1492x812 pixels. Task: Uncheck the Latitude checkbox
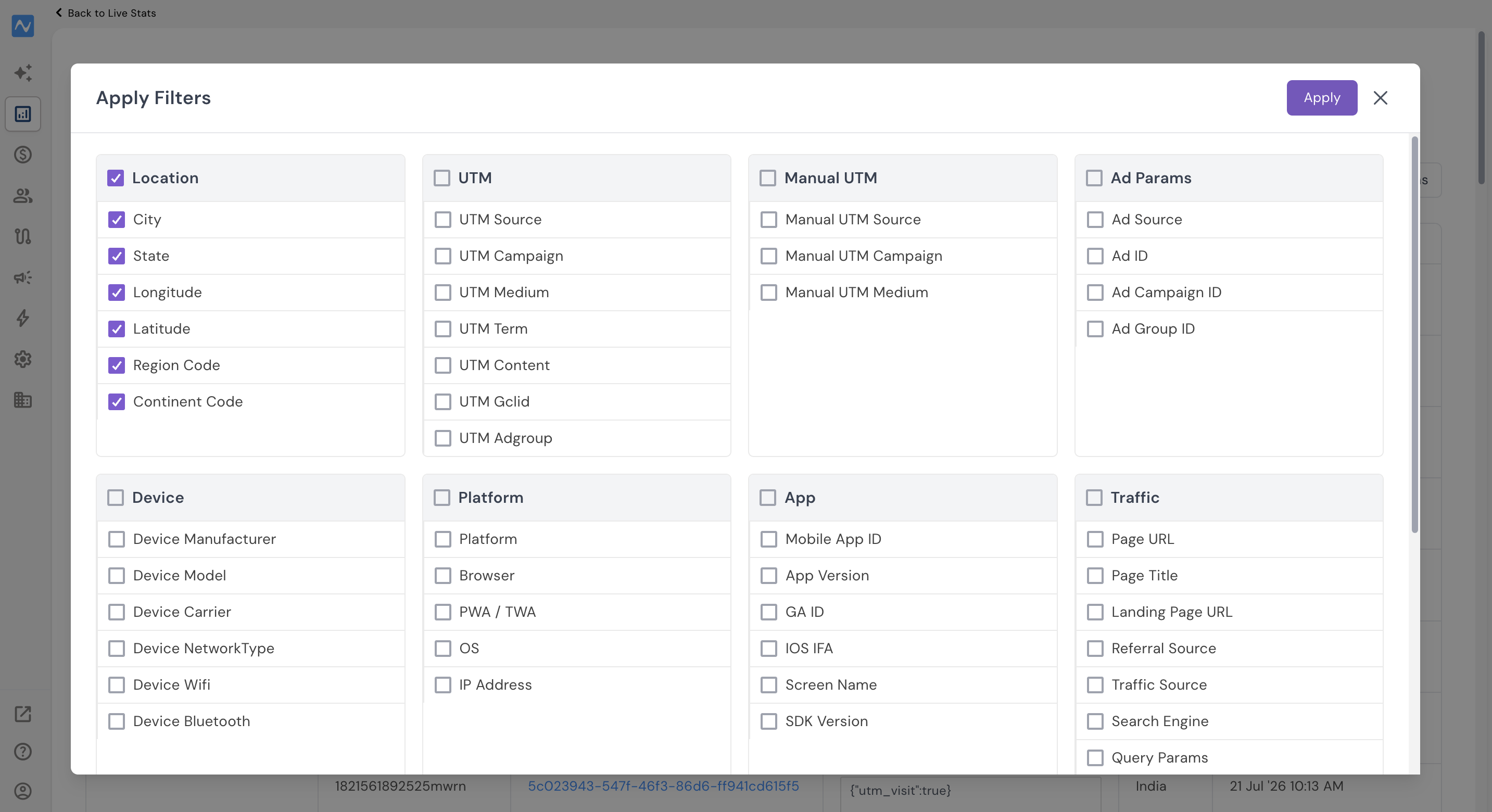117,329
